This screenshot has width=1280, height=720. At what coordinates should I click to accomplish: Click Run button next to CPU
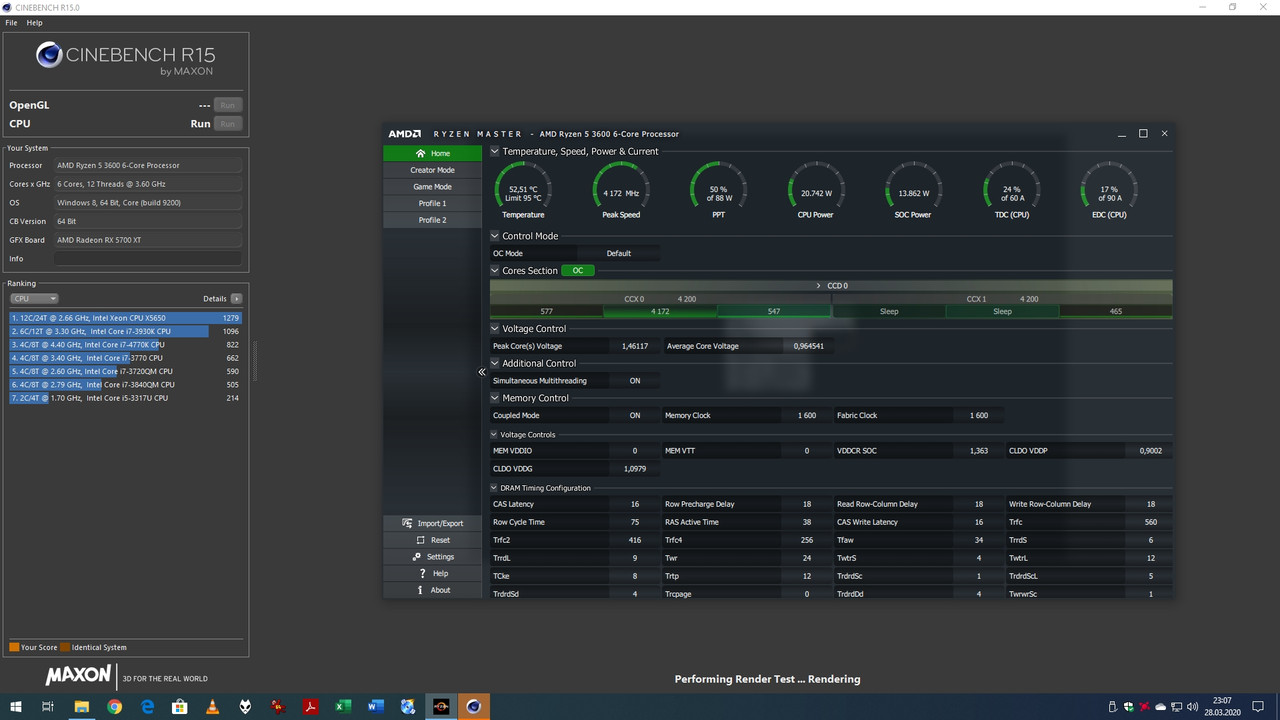(x=228, y=124)
